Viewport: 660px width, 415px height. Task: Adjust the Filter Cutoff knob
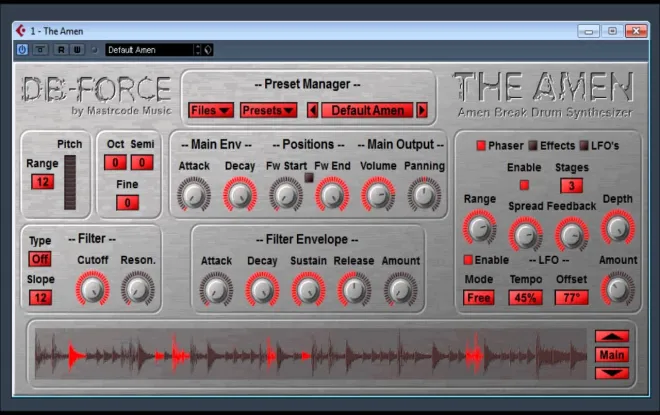93,288
